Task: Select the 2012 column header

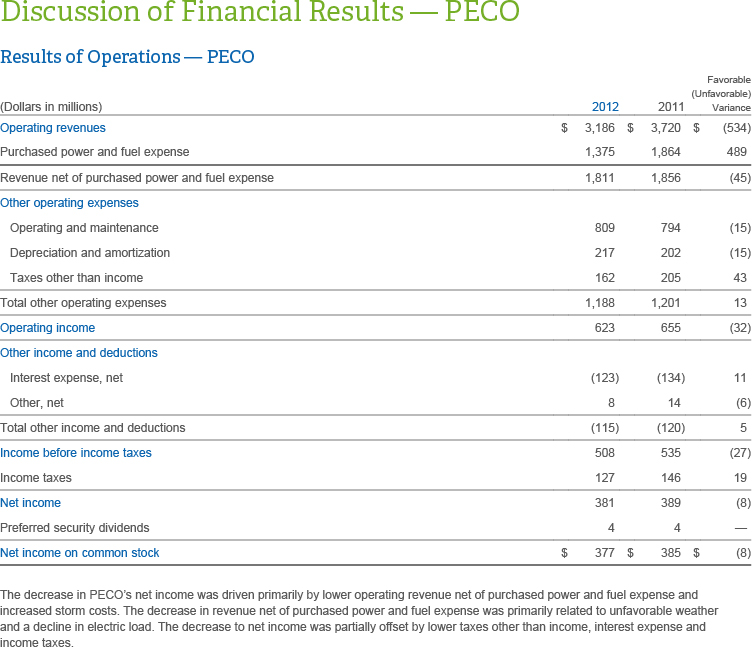Action: point(605,107)
